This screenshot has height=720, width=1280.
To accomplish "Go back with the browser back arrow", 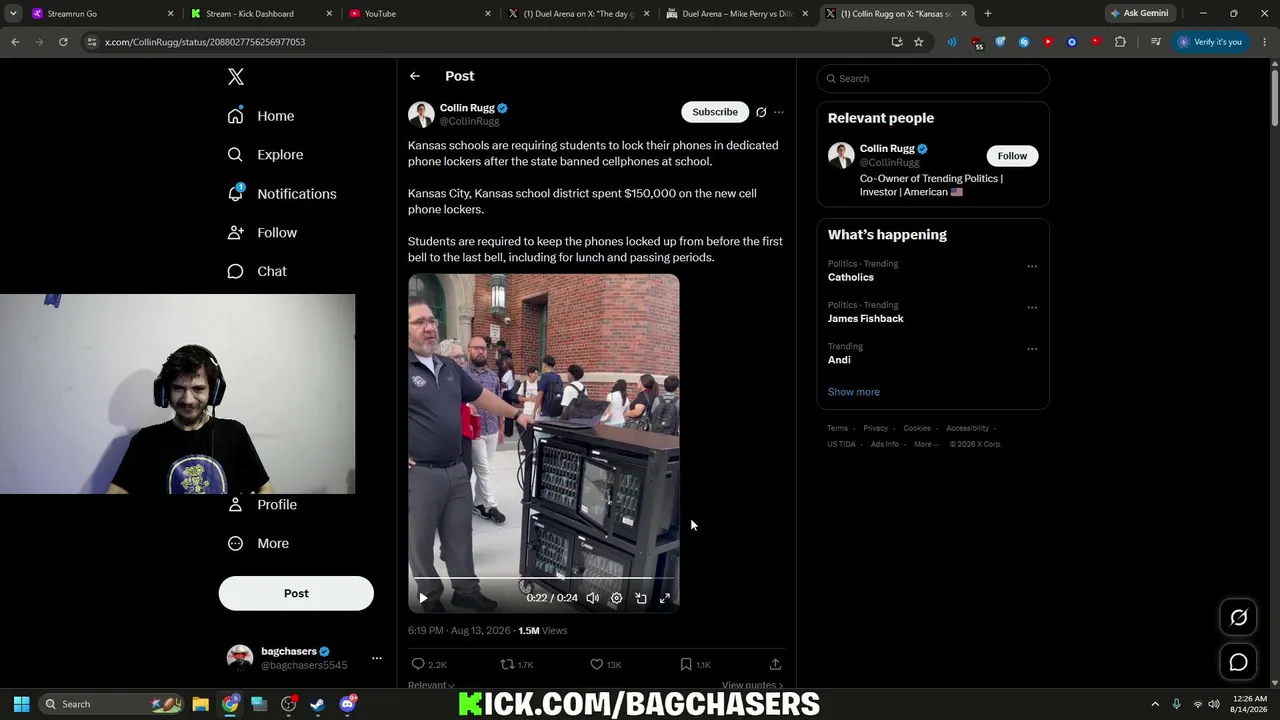I will [15, 42].
